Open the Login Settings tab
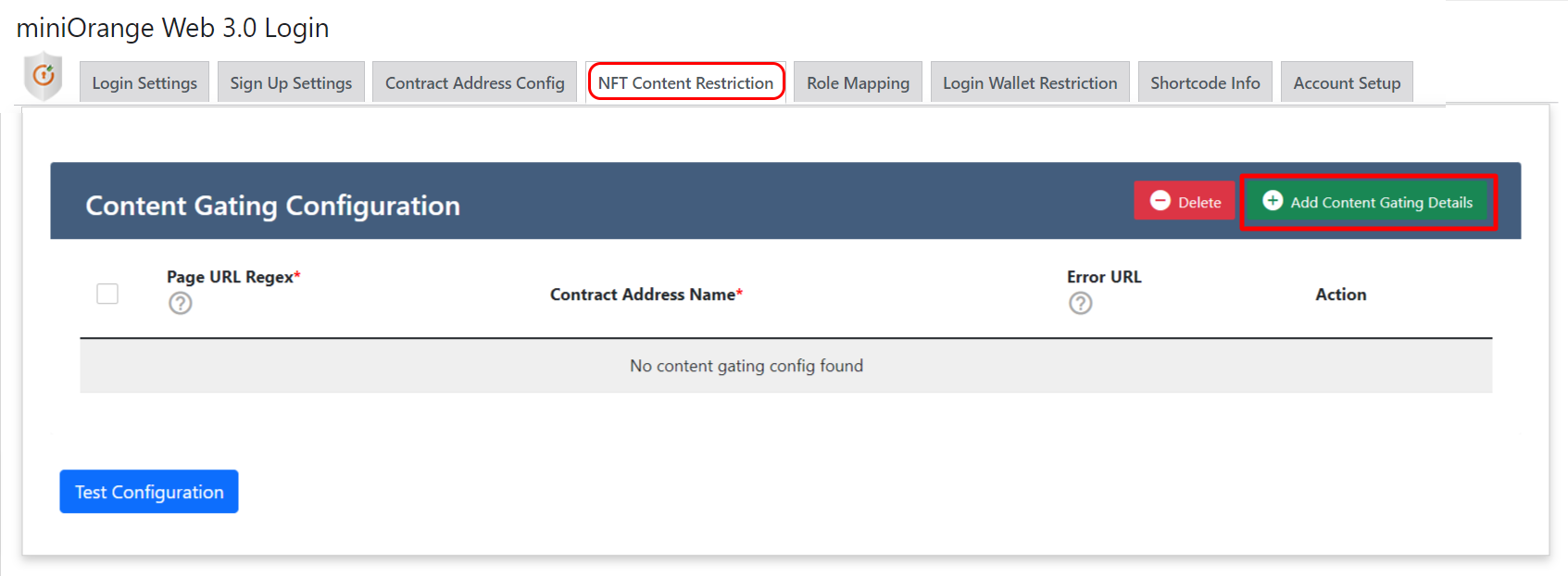Screen dimensions: 1568x576 click(x=144, y=82)
